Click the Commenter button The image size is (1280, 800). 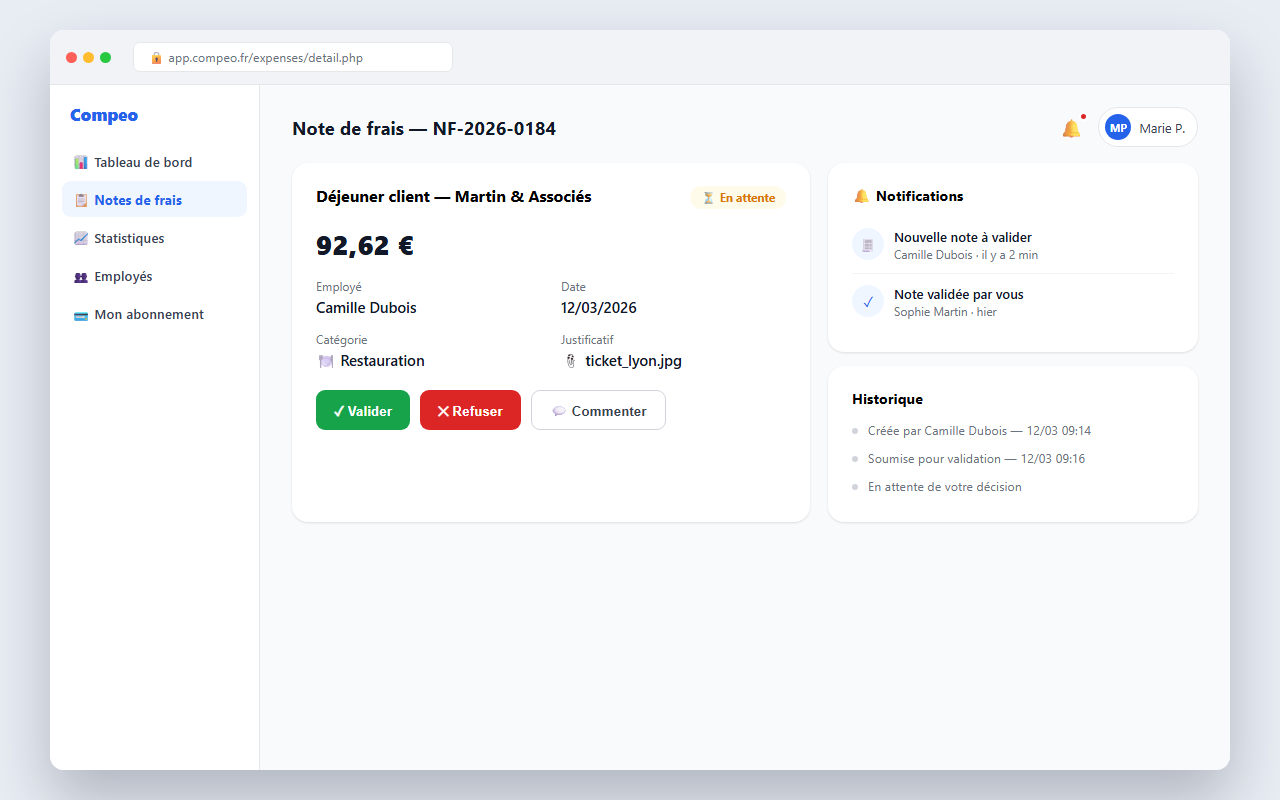point(598,410)
